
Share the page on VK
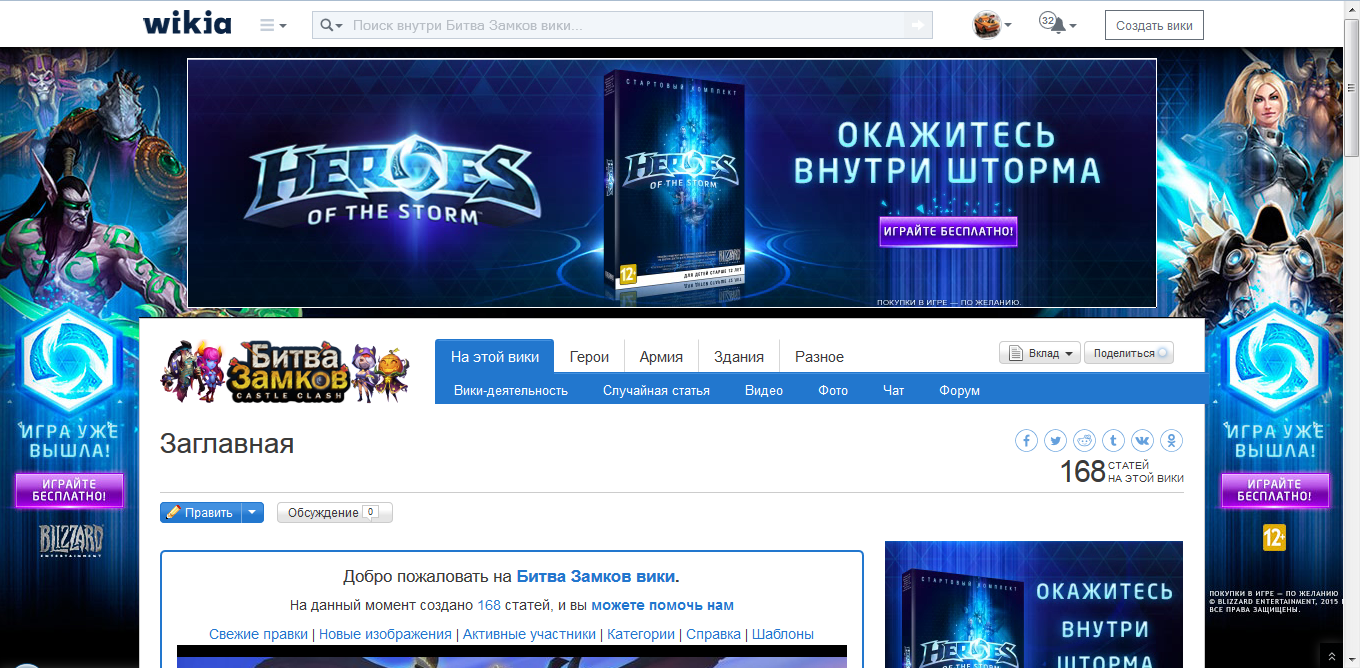(1143, 440)
